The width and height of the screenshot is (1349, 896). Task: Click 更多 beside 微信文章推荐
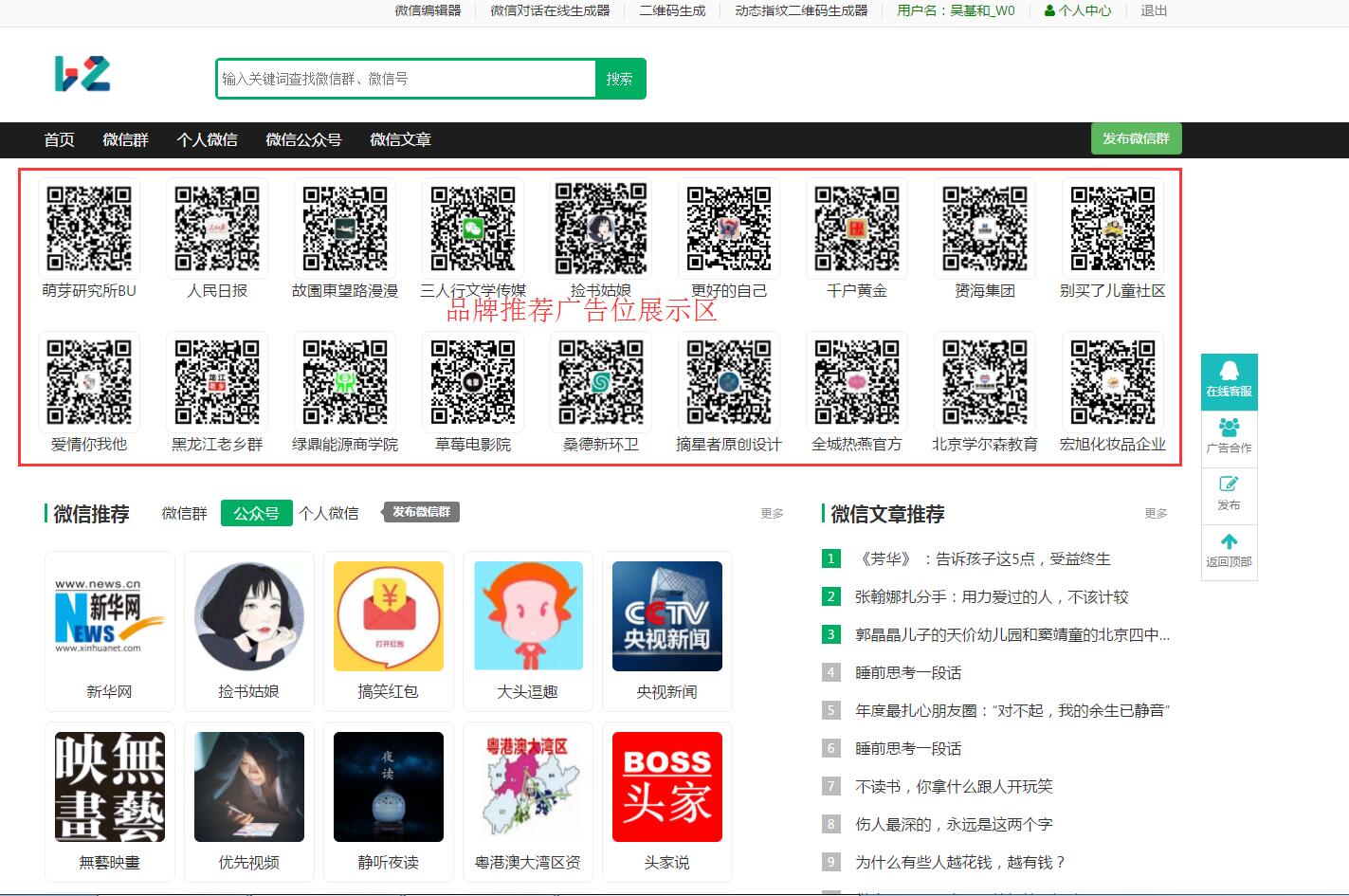(1156, 513)
